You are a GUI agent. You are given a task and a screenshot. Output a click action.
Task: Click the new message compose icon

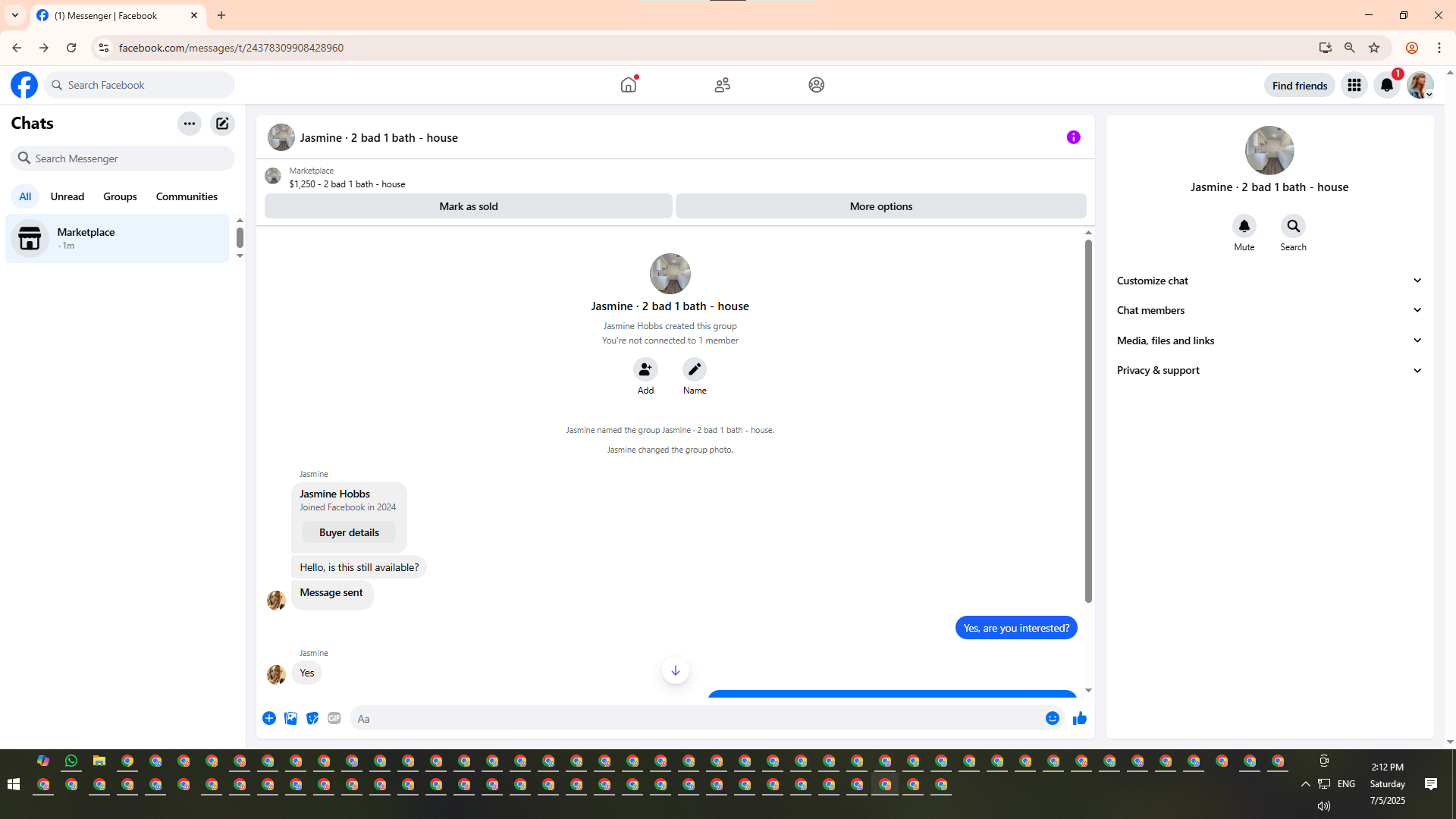pos(222,124)
